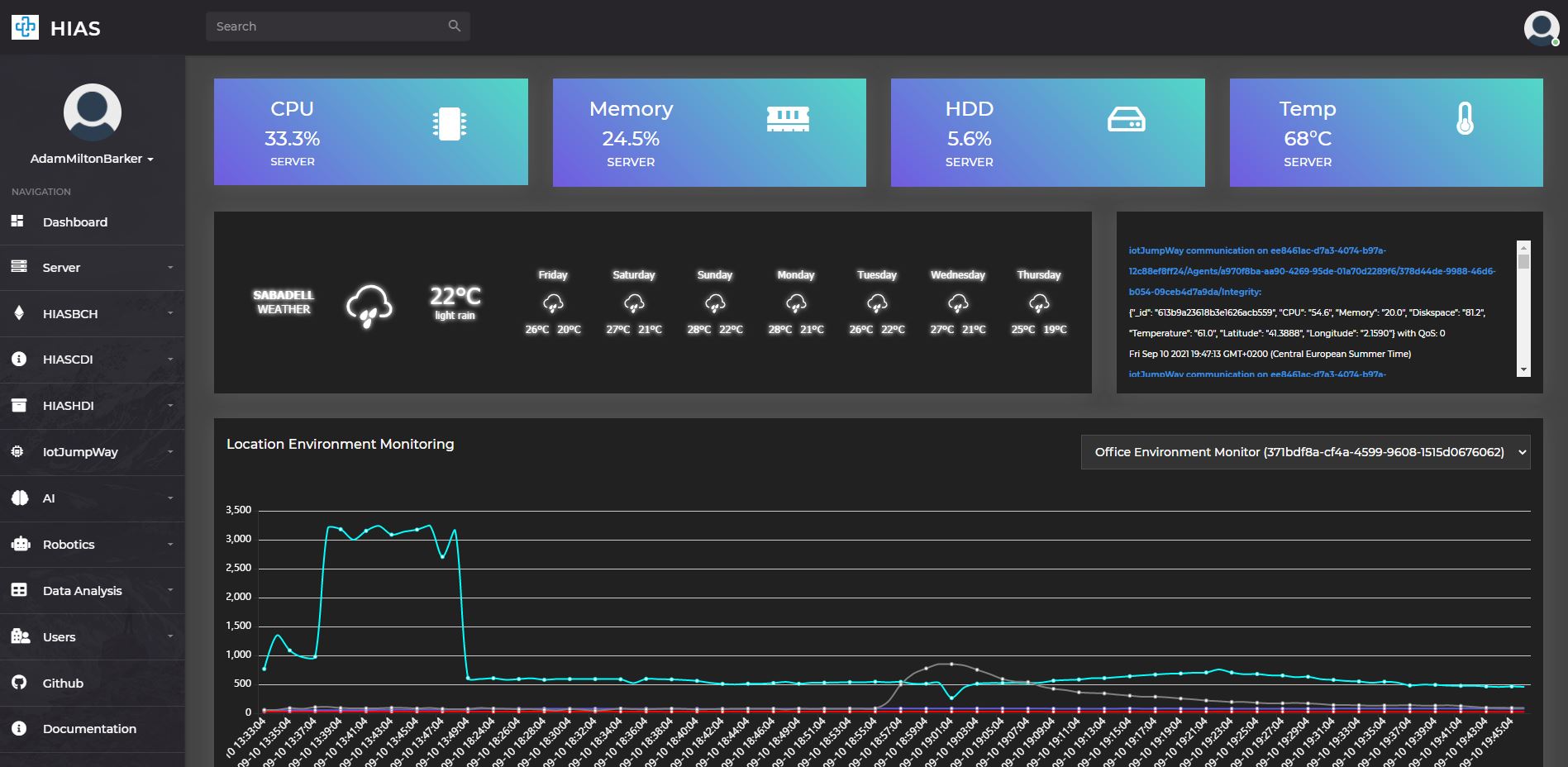The image size is (1568, 767).
Task: Click the HDD drive icon on card
Action: click(x=1127, y=120)
